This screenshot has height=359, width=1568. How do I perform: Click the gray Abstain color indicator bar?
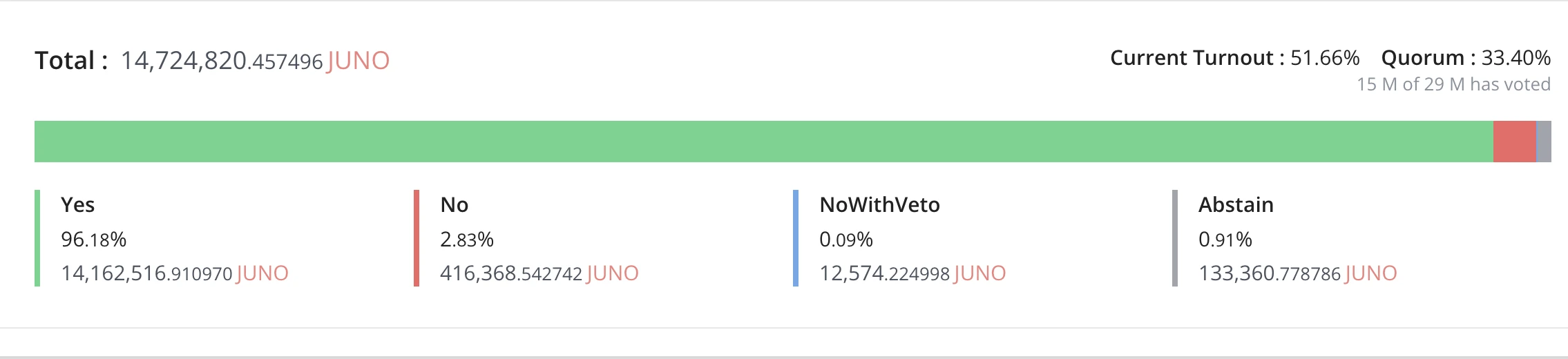(x=1175, y=237)
